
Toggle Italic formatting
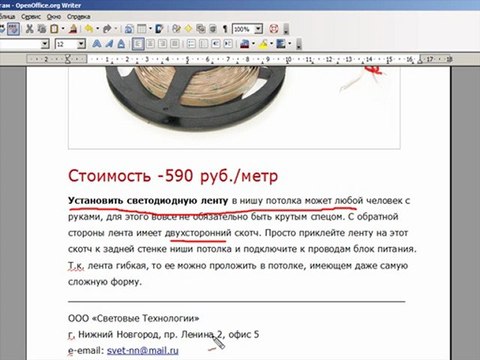(x=109, y=44)
